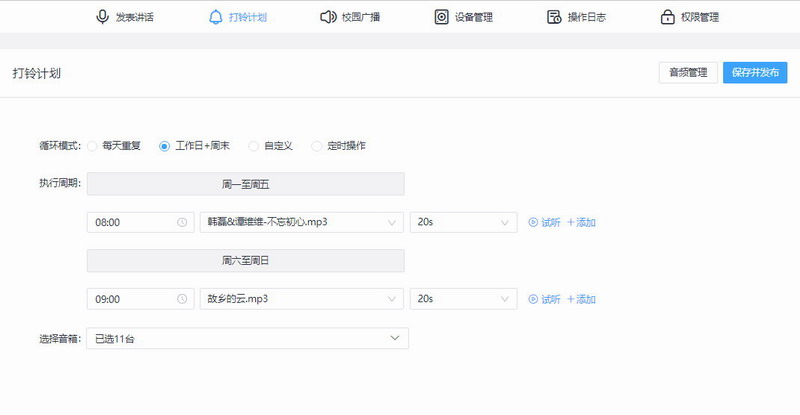Screen dimensions: 800x415
Task: Click the lock icon for 权限管理
Action: (667, 17)
